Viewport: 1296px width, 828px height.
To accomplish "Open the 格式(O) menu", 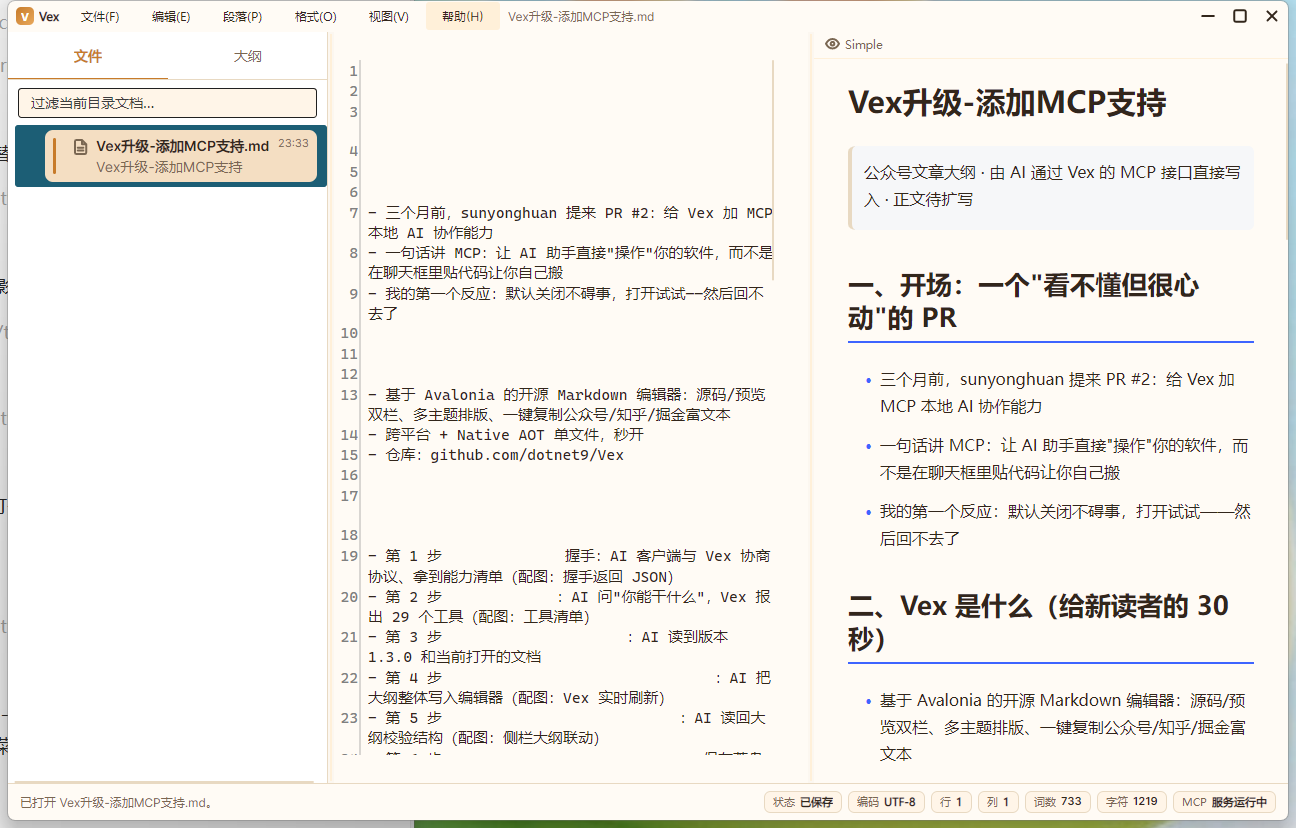I will tap(315, 16).
